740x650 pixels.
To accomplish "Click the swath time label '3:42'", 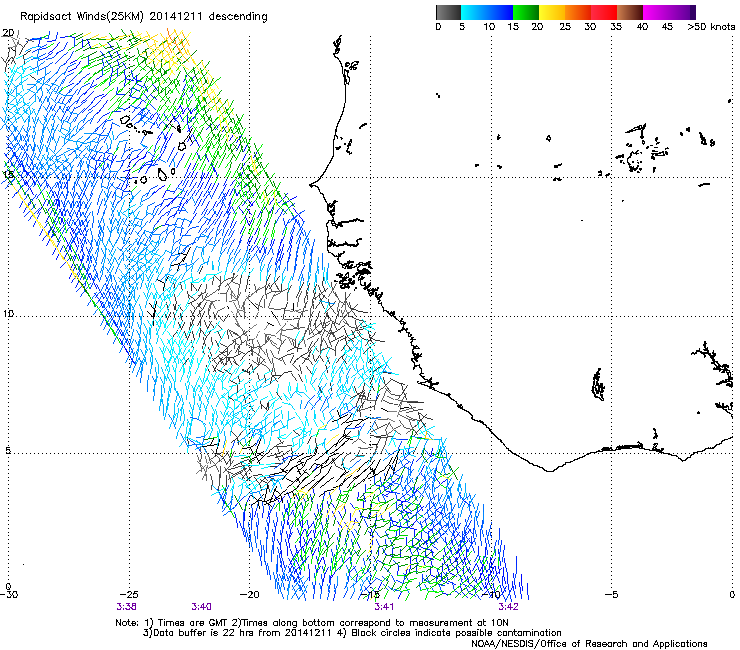I will pyautogui.click(x=508, y=607).
